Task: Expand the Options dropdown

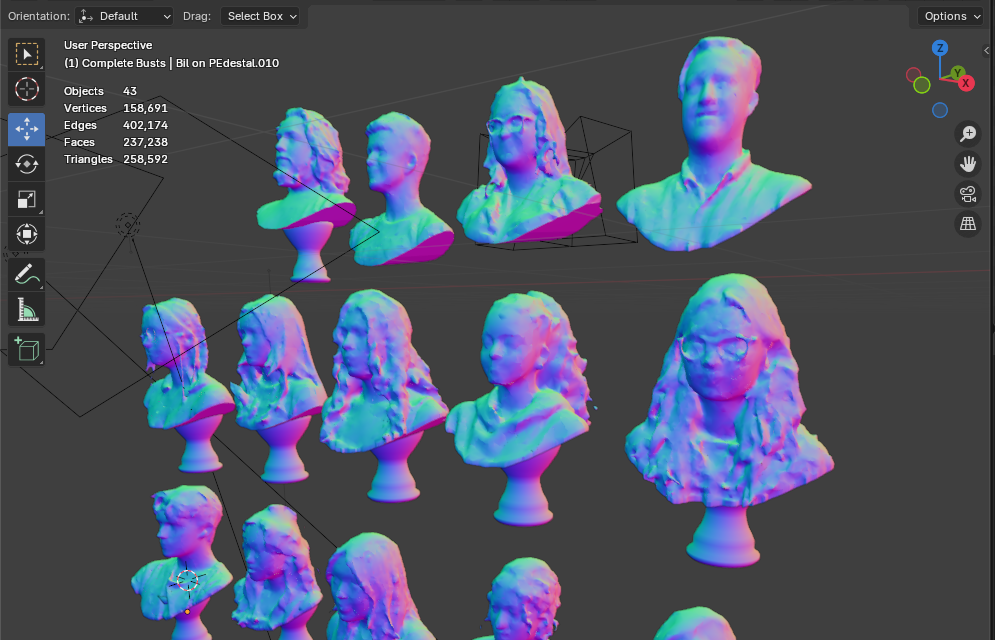Action: pyautogui.click(x=951, y=16)
